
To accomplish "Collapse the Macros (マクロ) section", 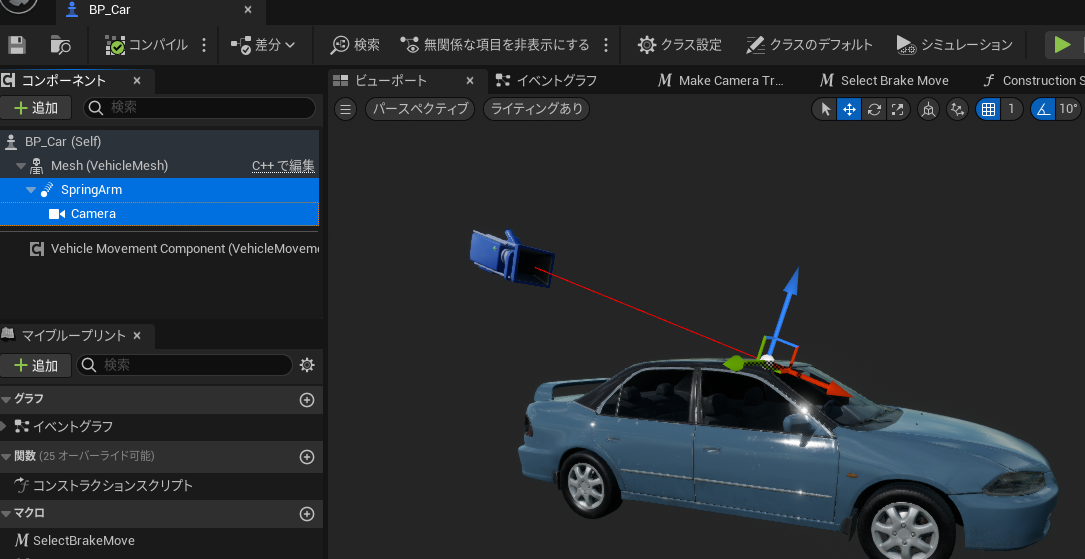I will tap(6, 513).
